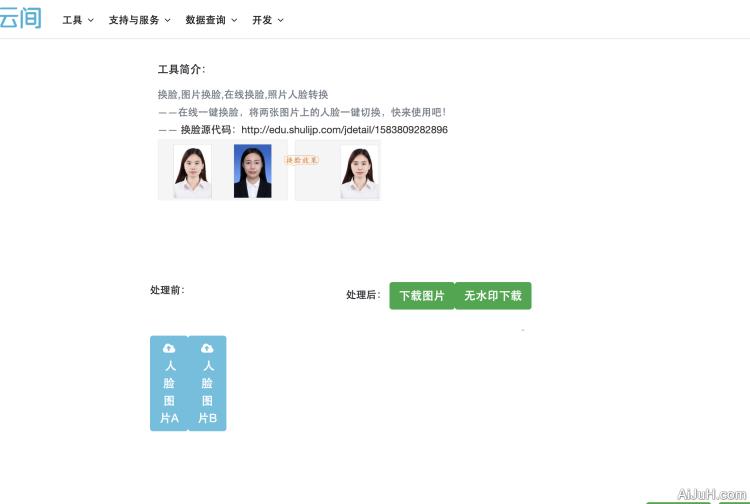This screenshot has height=504, width=750.
Task: Click the cloud upload icon for 人脸图片B
Action: pos(207,348)
